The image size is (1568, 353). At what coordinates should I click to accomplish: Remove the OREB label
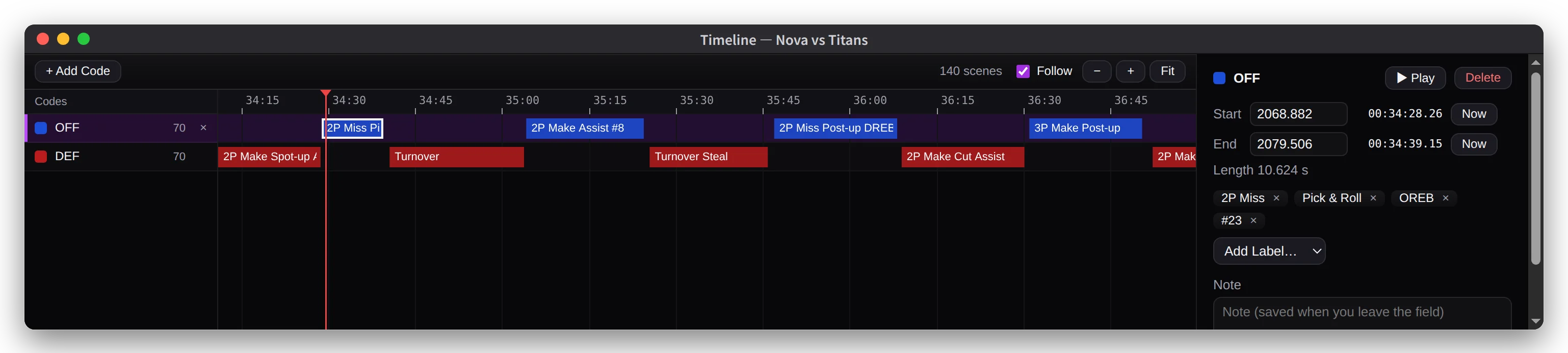pos(1446,198)
